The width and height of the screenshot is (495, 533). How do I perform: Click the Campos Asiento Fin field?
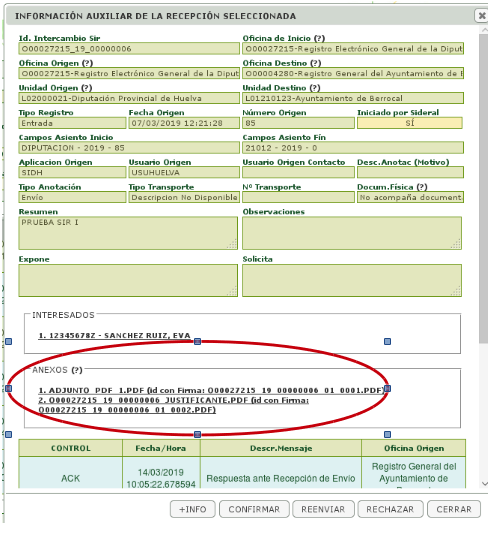click(x=353, y=148)
